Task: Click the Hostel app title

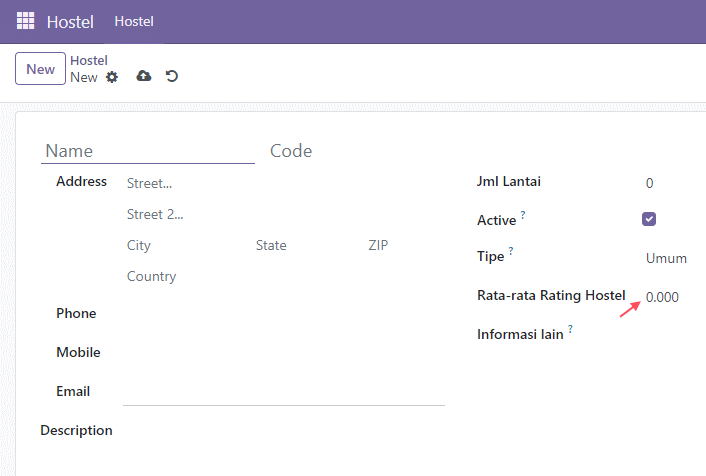Action: (70, 22)
